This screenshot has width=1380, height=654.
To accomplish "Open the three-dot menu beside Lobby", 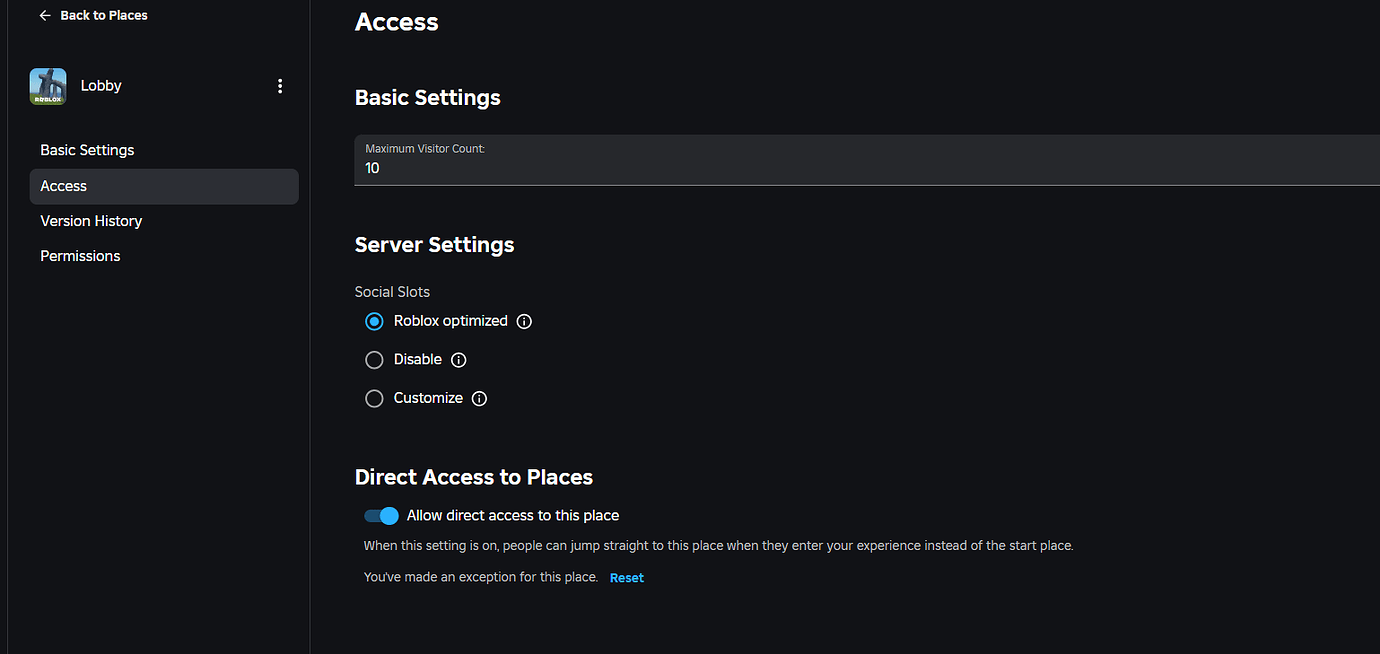I will 280,86.
